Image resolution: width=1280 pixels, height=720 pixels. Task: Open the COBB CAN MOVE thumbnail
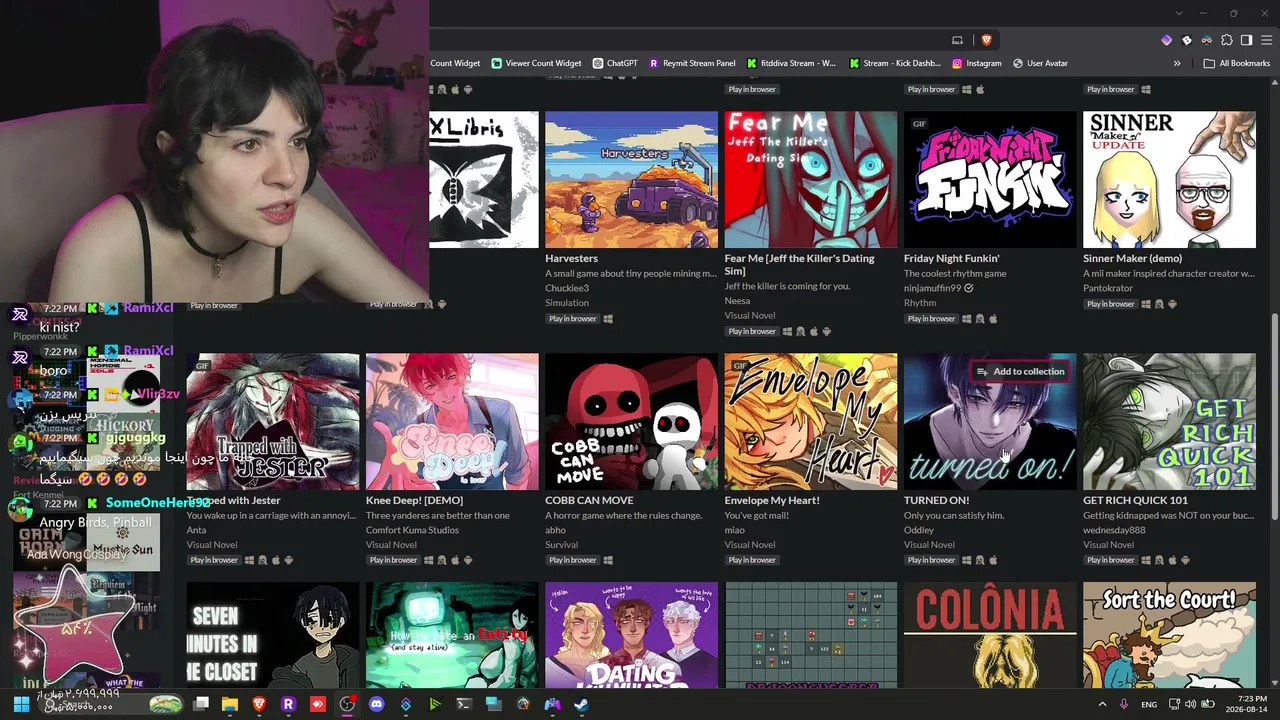pyautogui.click(x=631, y=421)
